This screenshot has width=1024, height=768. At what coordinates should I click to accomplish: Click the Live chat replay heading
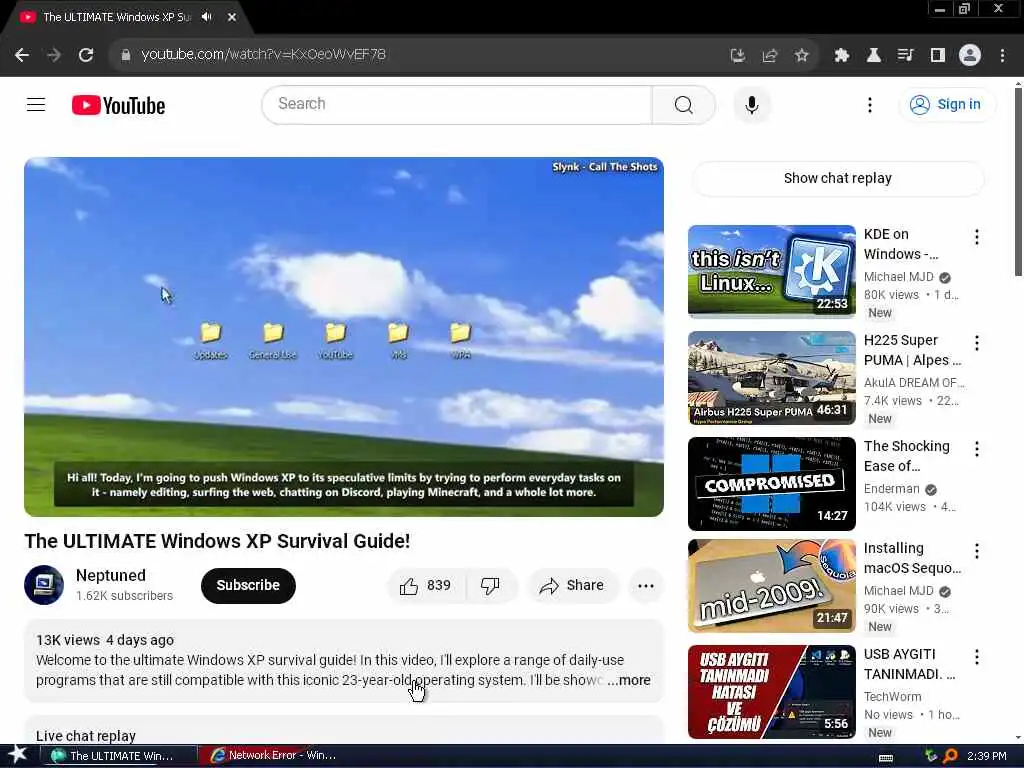pyautogui.click(x=86, y=735)
